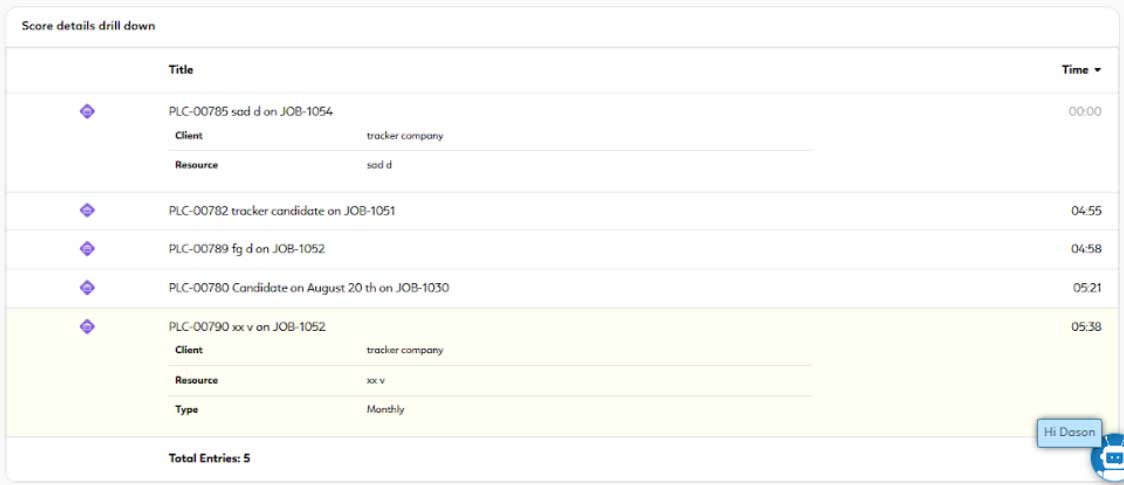The width and height of the screenshot is (1124, 485).
Task: Click tracker company under PLC-00785
Action: click(x=405, y=135)
